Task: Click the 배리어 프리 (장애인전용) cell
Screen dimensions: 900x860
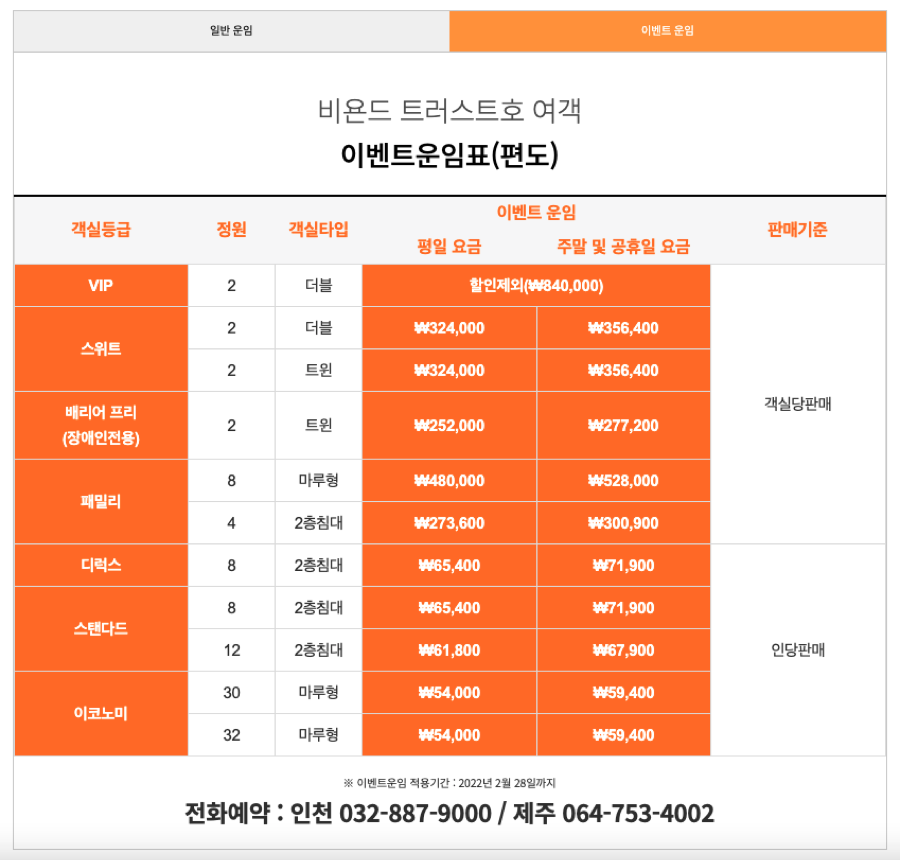Action: click(x=101, y=425)
